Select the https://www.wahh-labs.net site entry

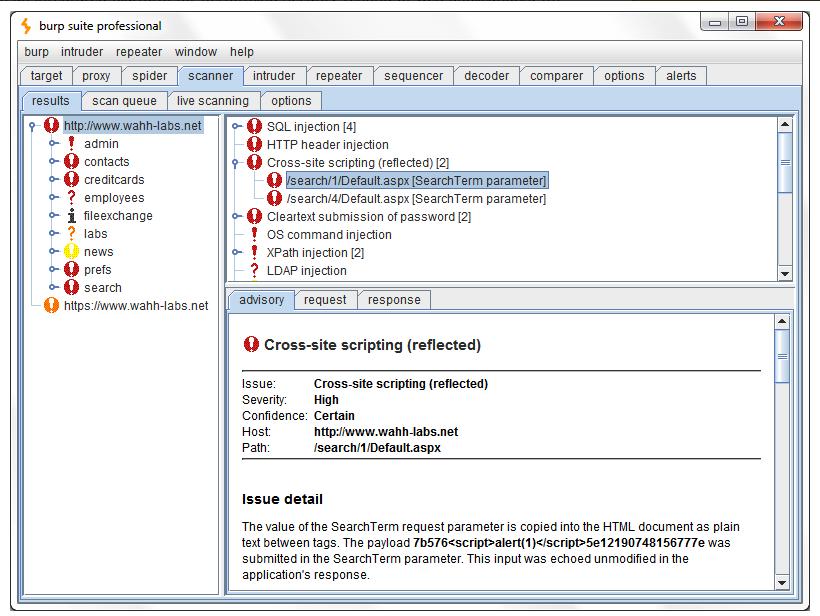[x=136, y=305]
